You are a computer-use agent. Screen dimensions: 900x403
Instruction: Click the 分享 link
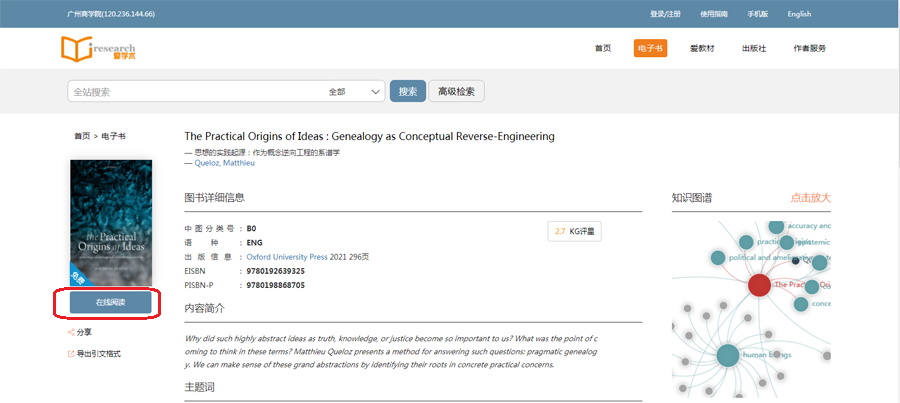pos(84,332)
